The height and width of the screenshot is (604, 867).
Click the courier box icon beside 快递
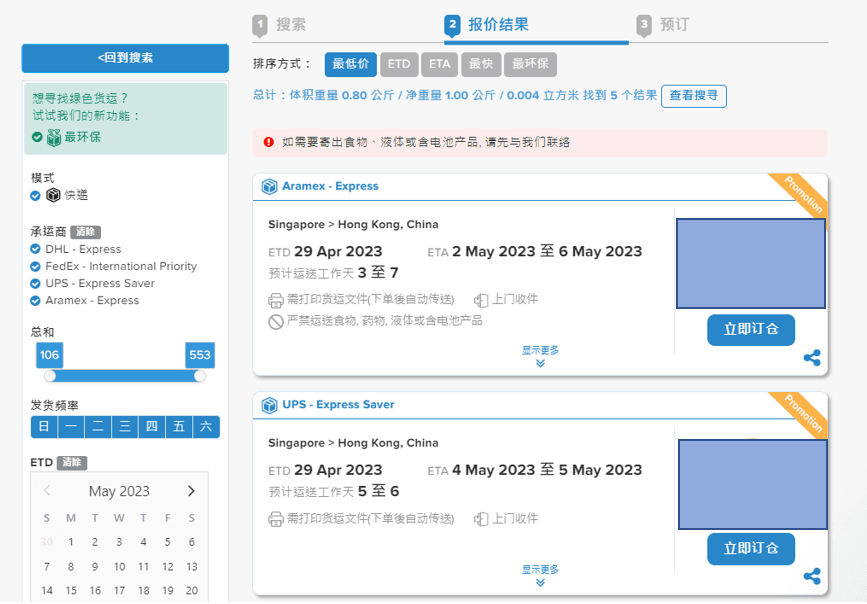pyautogui.click(x=53, y=195)
